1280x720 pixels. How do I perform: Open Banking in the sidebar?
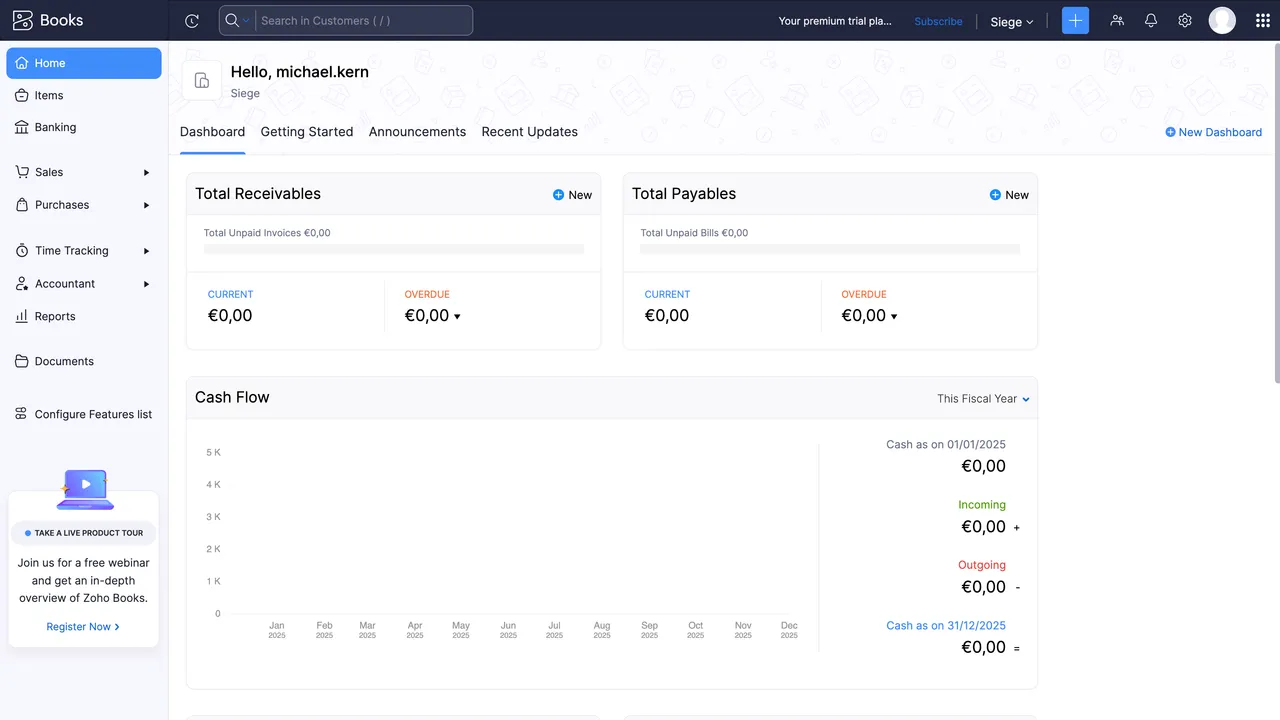pyautogui.click(x=84, y=127)
